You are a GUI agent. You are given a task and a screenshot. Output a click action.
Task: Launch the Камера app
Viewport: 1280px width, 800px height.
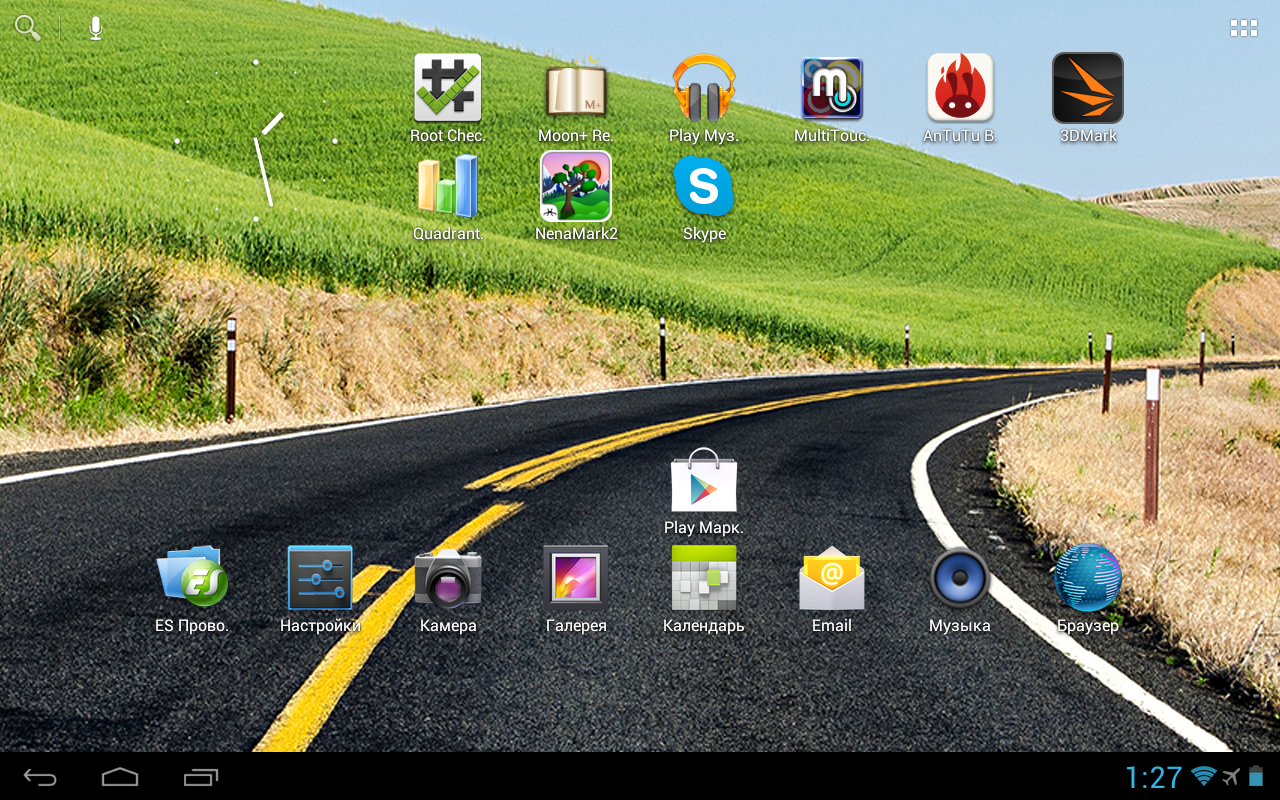tap(448, 577)
